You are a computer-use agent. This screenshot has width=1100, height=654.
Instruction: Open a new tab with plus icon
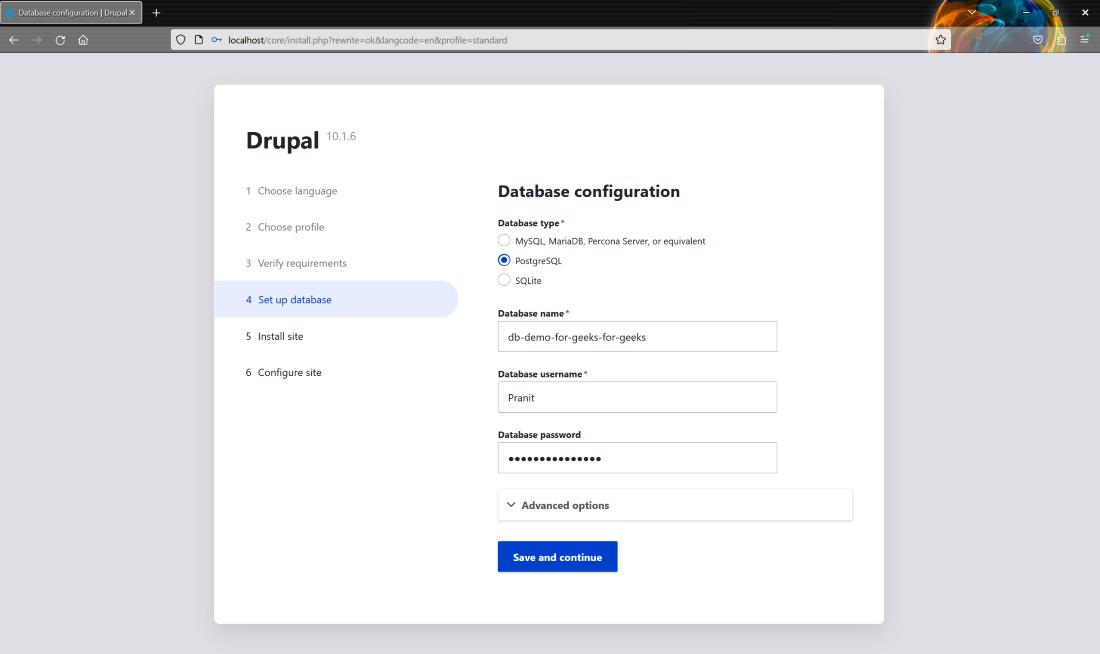pos(156,13)
